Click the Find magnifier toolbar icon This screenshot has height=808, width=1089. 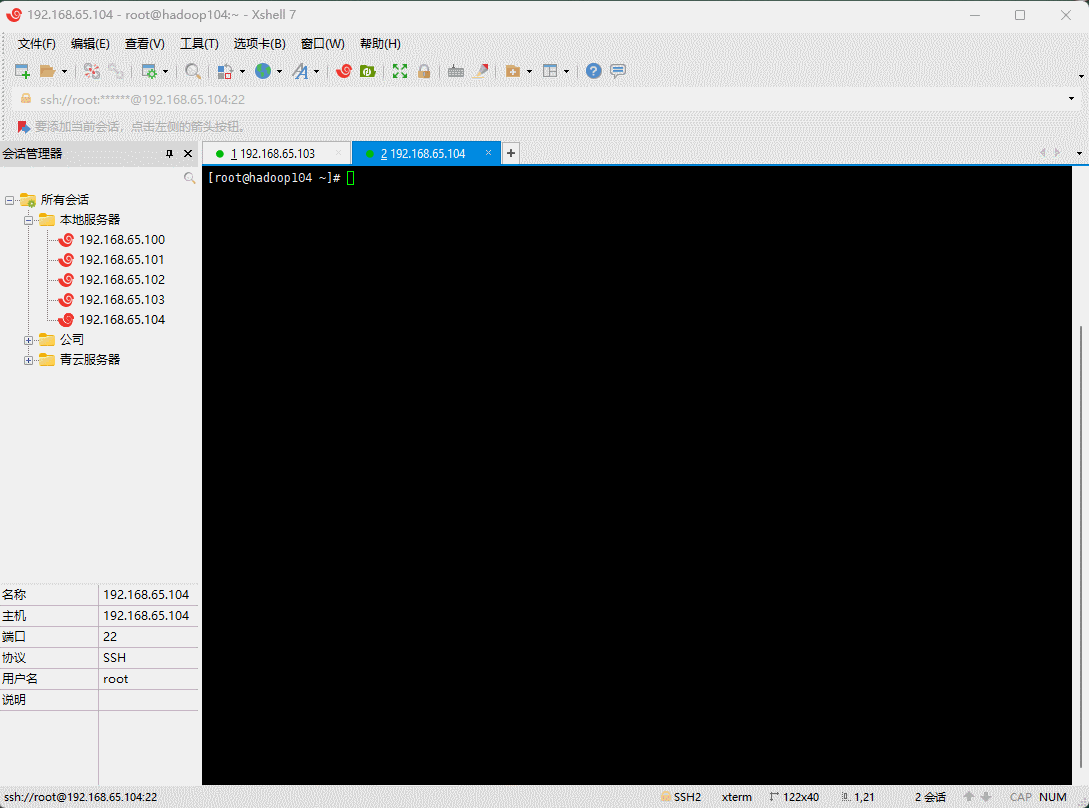(193, 71)
